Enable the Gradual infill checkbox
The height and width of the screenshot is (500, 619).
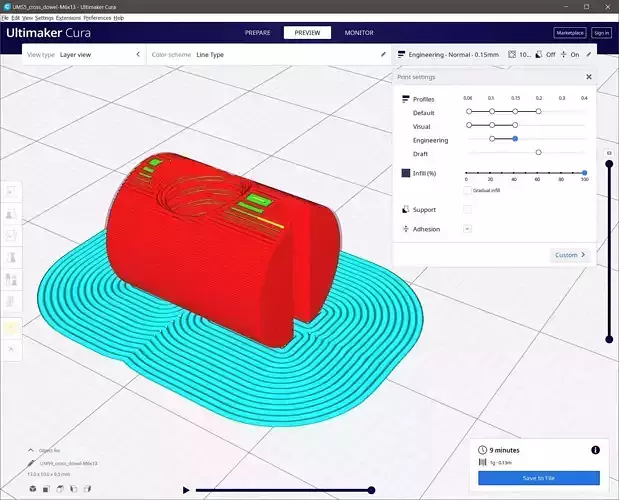pos(467,191)
